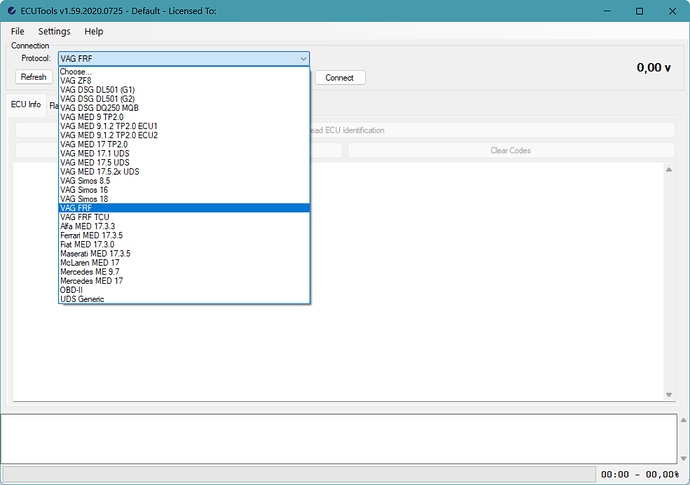
Task: Click the Connect button
Action: tap(340, 78)
